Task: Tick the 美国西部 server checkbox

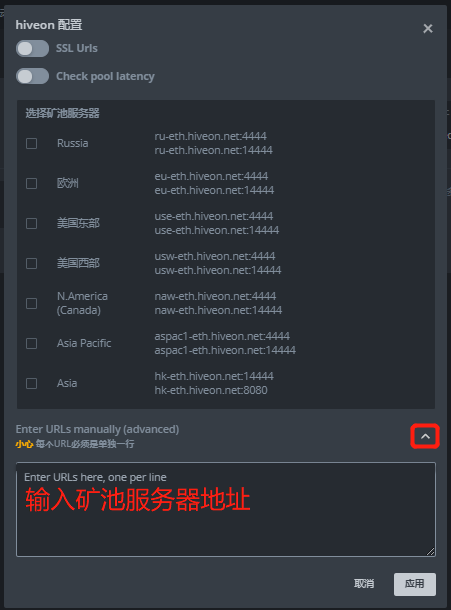Action: coord(32,263)
